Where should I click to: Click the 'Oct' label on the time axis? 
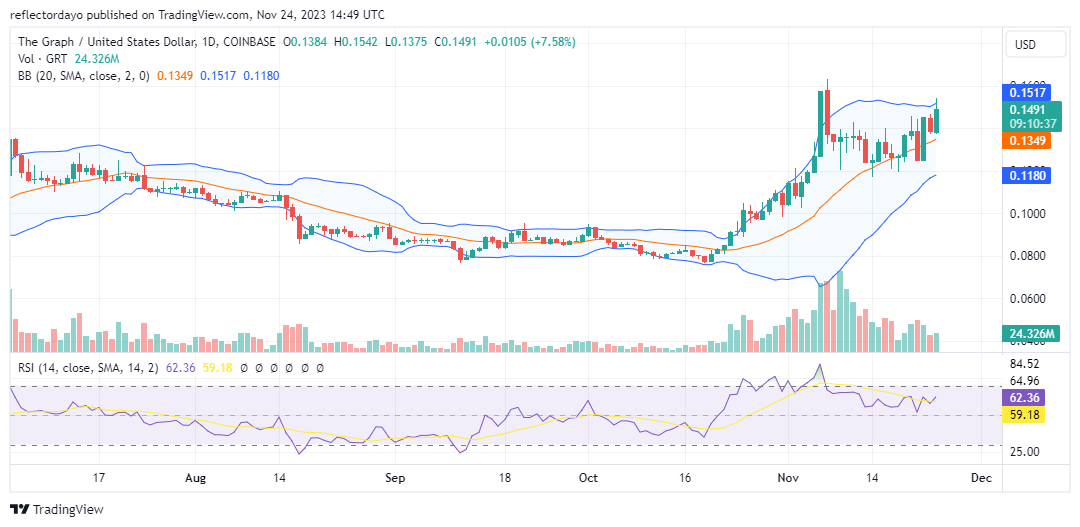pyautogui.click(x=588, y=477)
